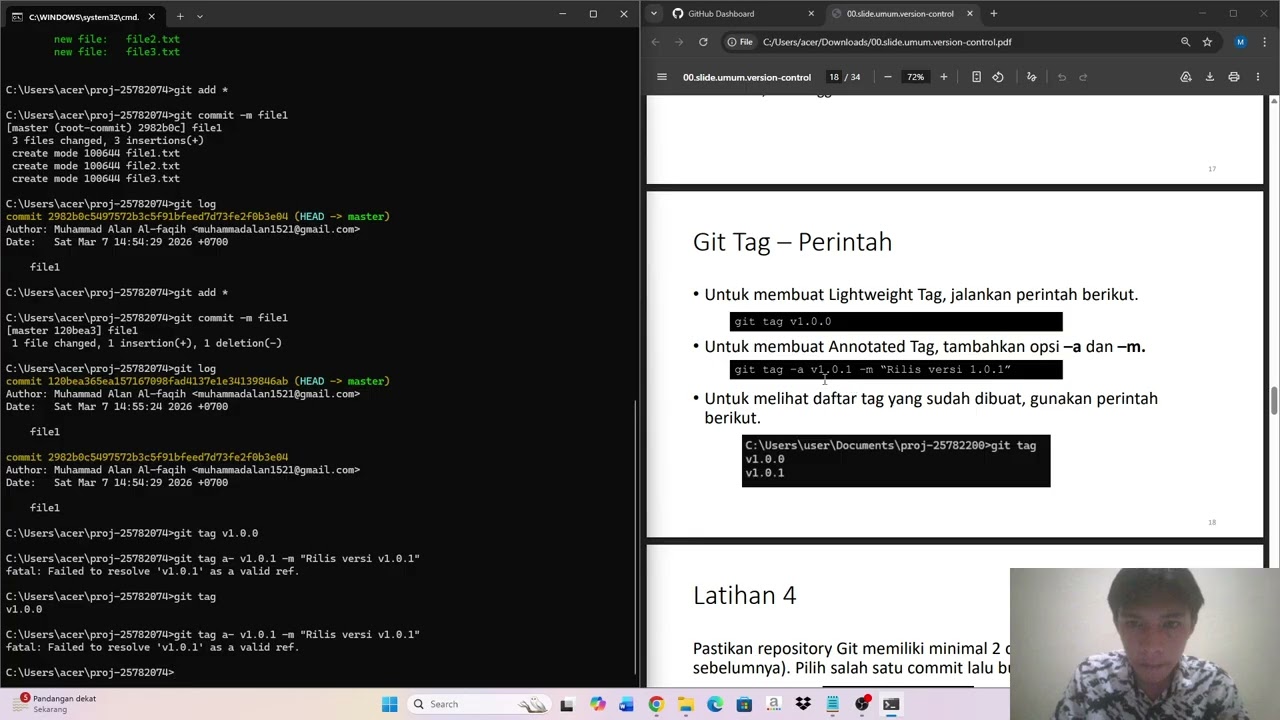Open Amazon app from the taskbar
Viewport: 1280px width, 720px height.
pyautogui.click(x=774, y=704)
